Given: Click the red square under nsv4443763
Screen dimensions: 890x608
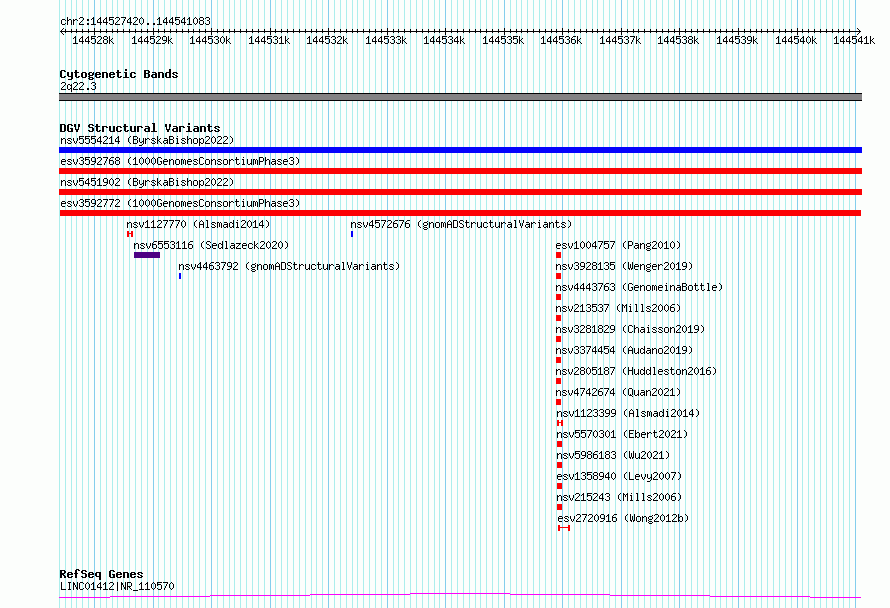Looking at the screenshot, I should (x=559, y=297).
